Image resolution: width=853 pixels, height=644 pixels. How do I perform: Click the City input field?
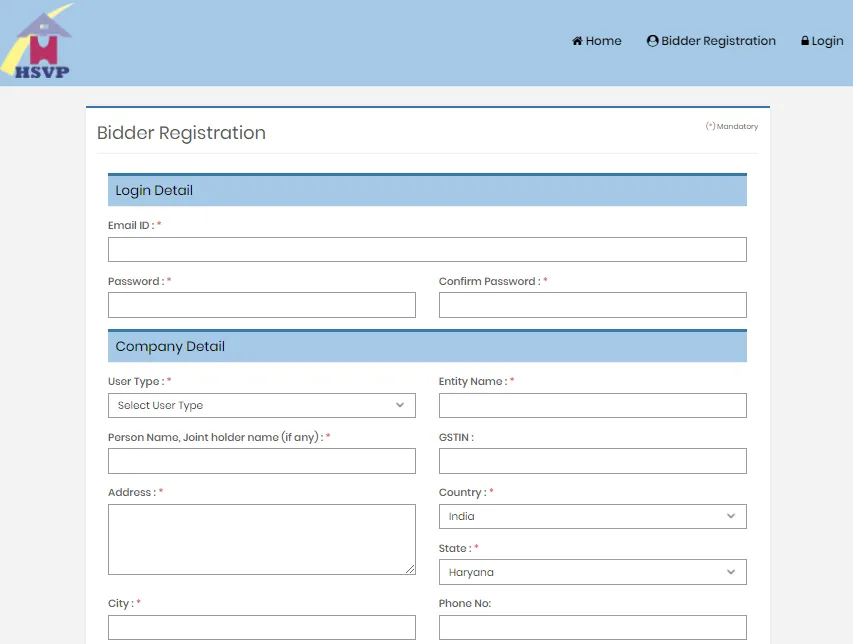[261, 627]
